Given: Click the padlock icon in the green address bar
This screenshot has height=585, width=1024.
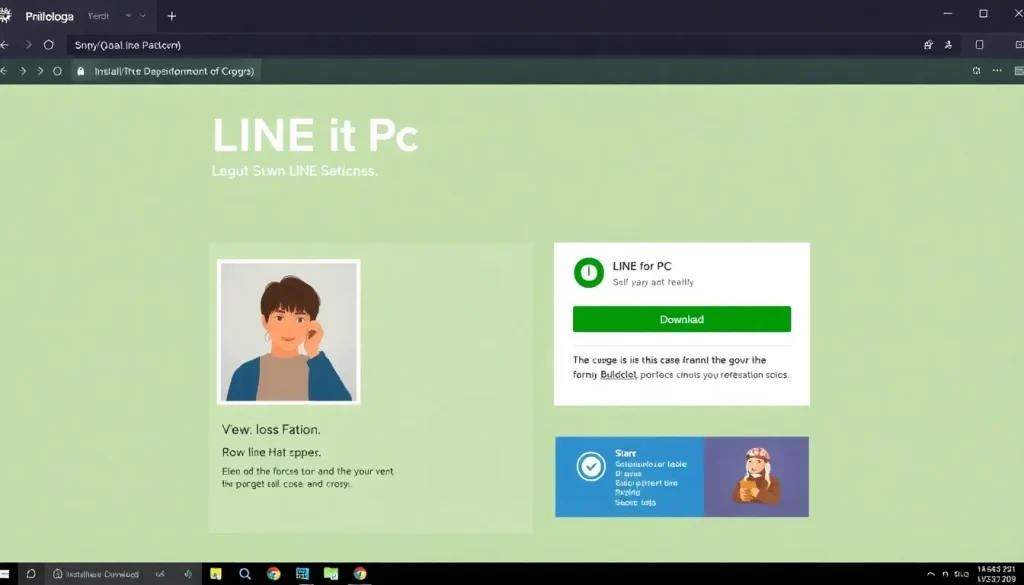Looking at the screenshot, I should click(x=81, y=71).
